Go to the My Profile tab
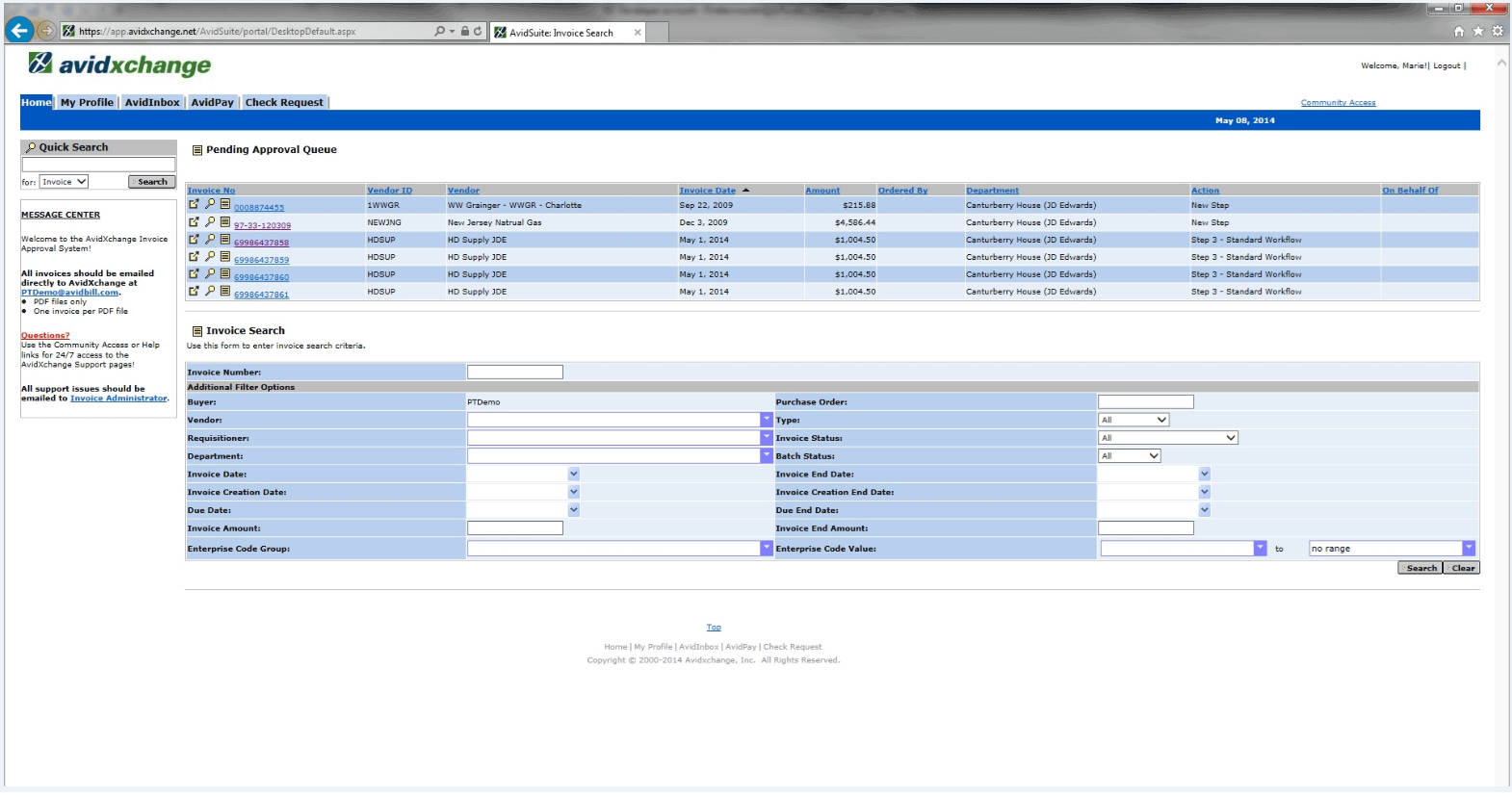 87,102
